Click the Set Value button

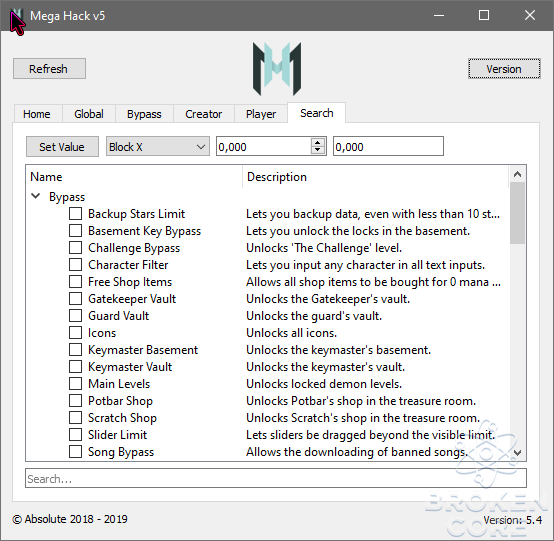click(62, 147)
